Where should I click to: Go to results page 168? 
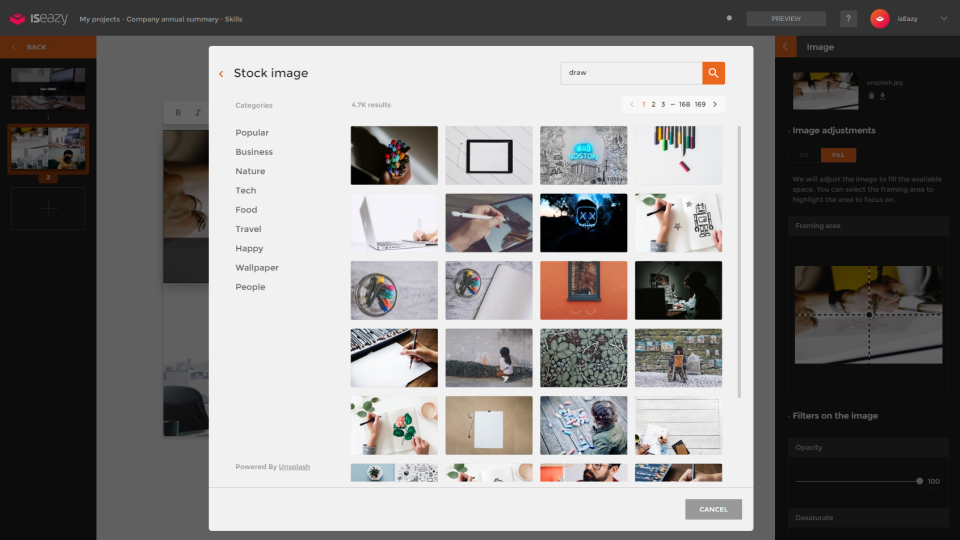tap(684, 104)
